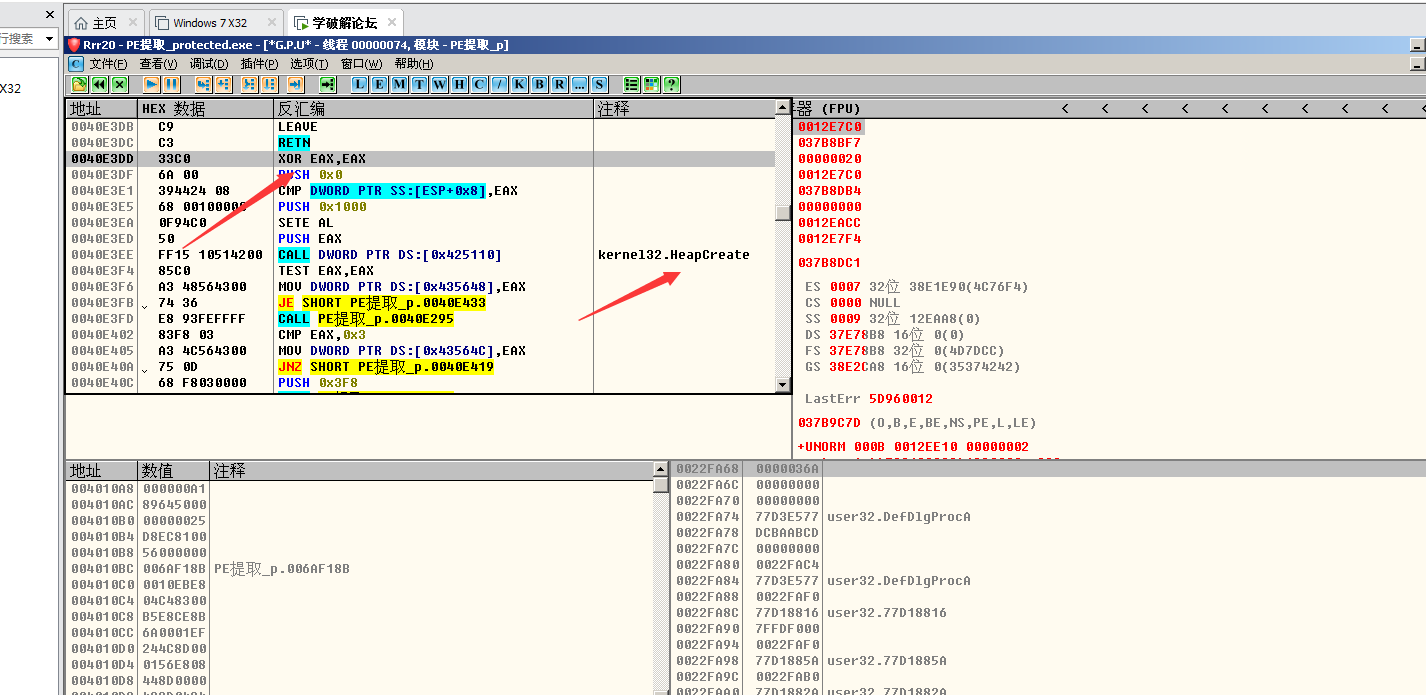The width and height of the screenshot is (1426, 695).
Task: Open the Memory map with M button
Action: pos(399,85)
